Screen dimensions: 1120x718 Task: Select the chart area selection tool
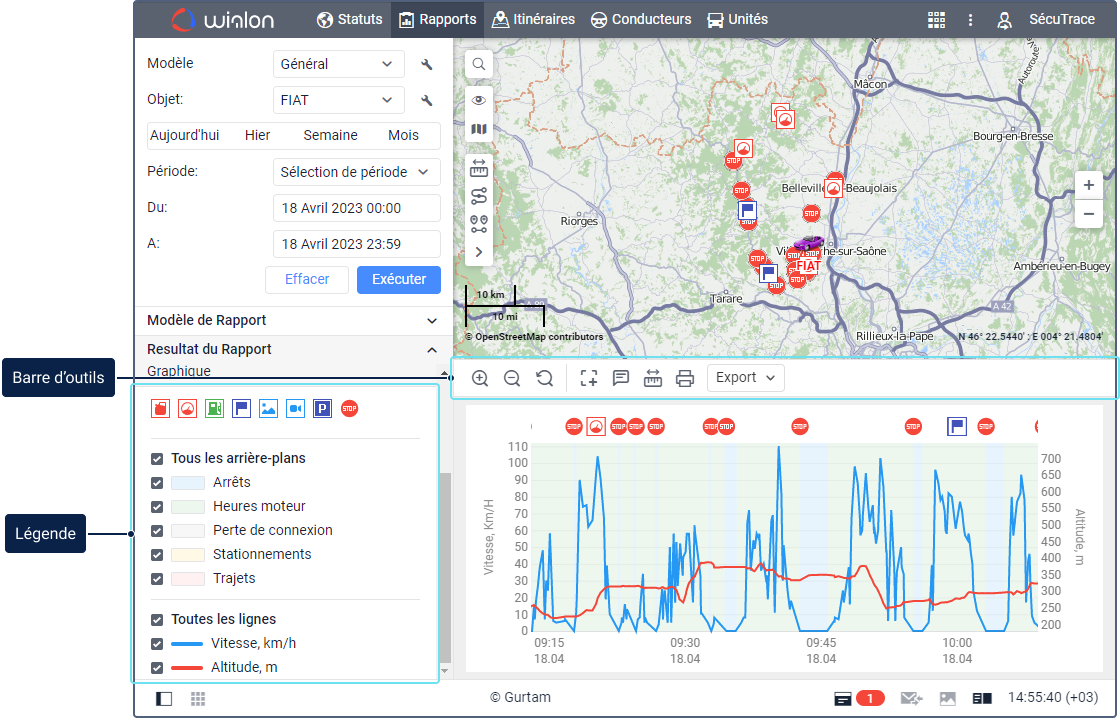(x=589, y=378)
